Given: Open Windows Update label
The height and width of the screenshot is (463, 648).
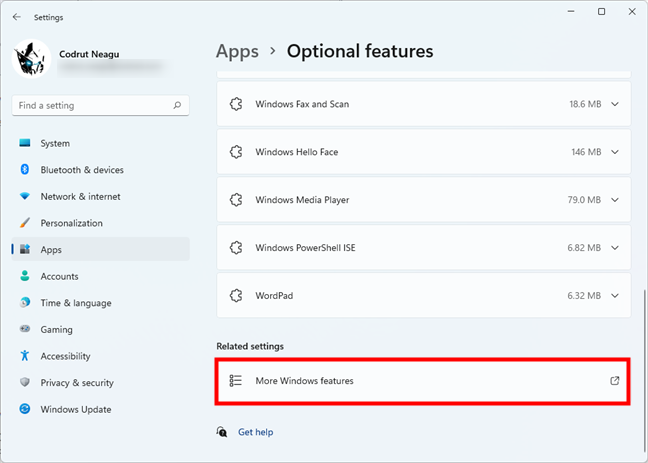Looking at the screenshot, I should point(76,409).
